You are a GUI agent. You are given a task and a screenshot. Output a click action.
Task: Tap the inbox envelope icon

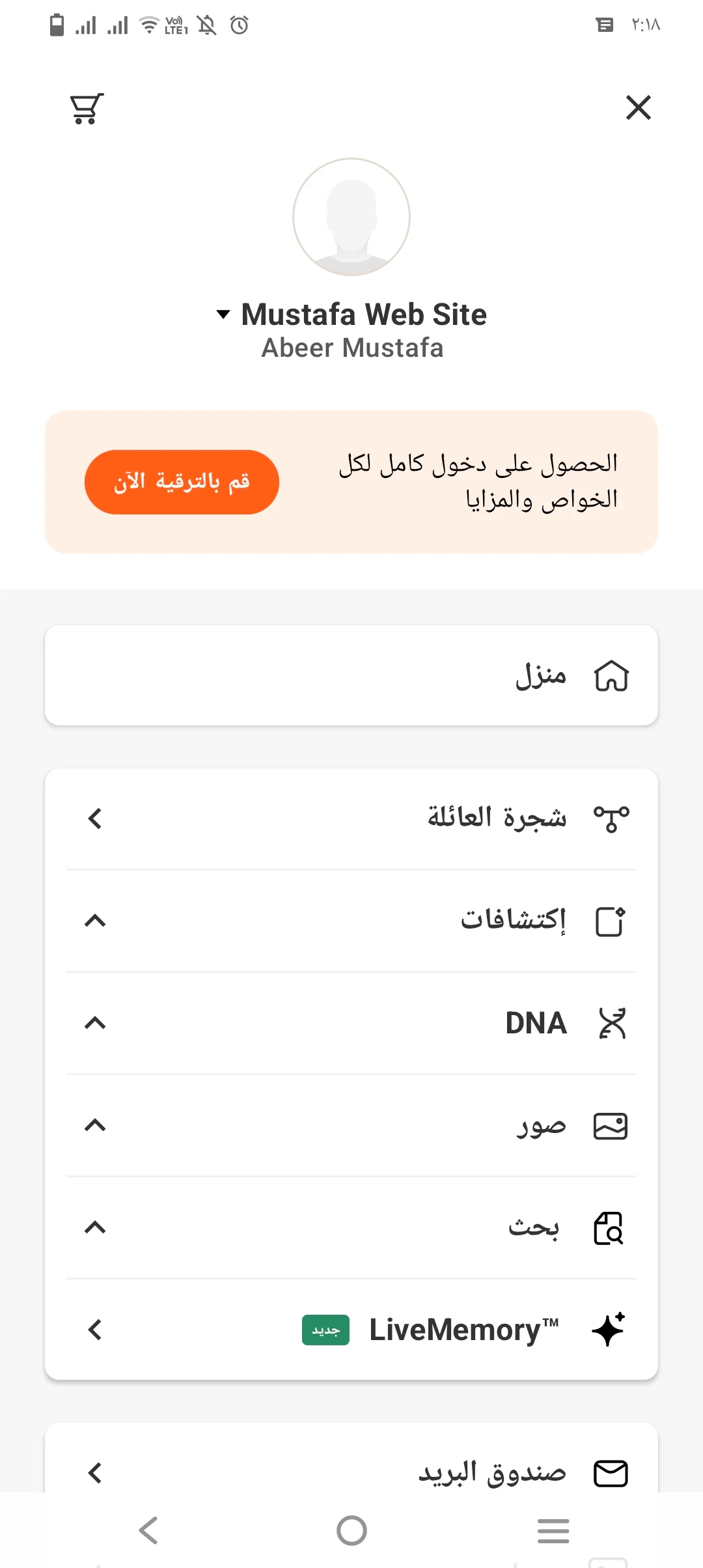pos(611,1474)
